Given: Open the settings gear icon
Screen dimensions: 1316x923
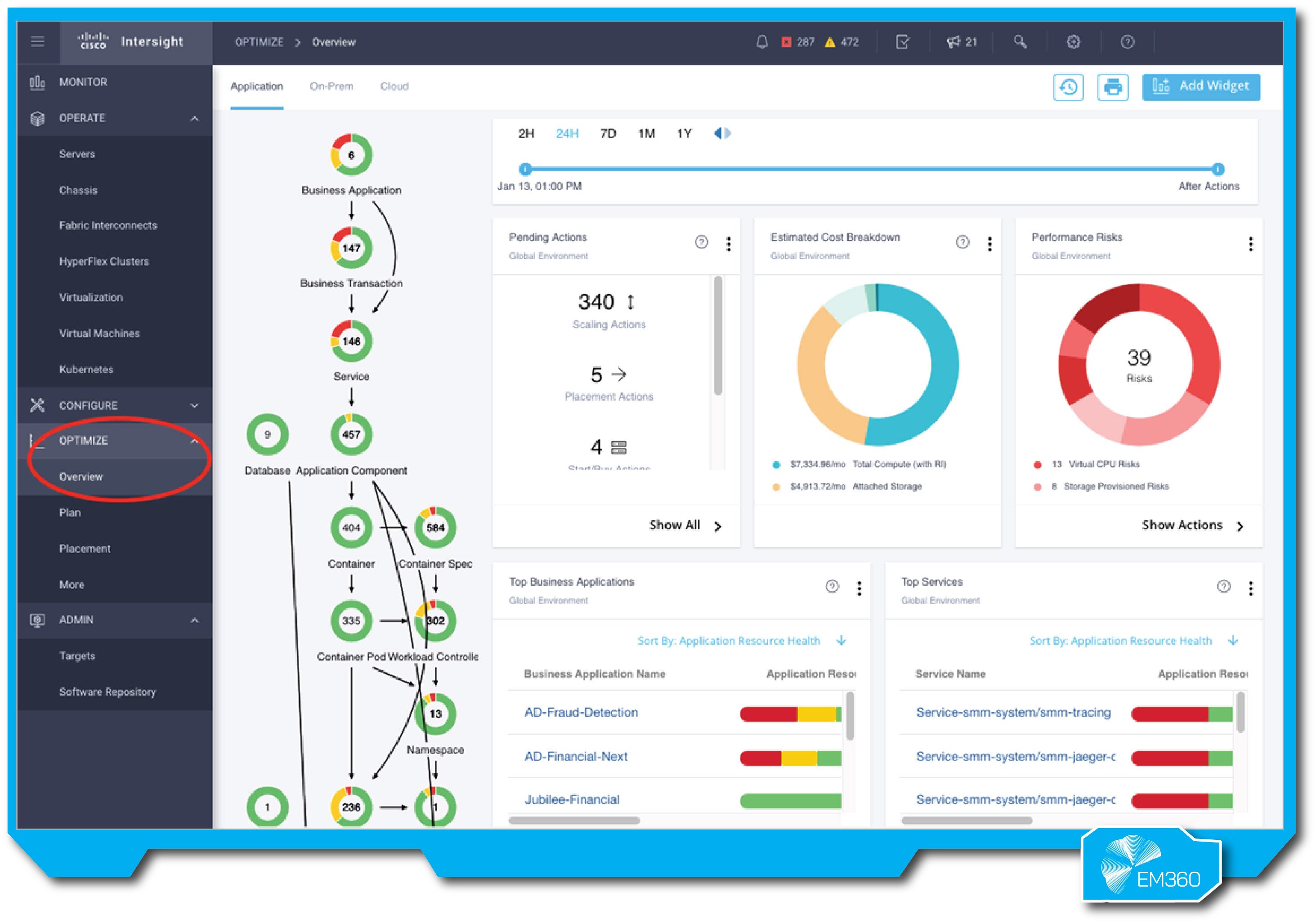Looking at the screenshot, I should coord(1074,42).
